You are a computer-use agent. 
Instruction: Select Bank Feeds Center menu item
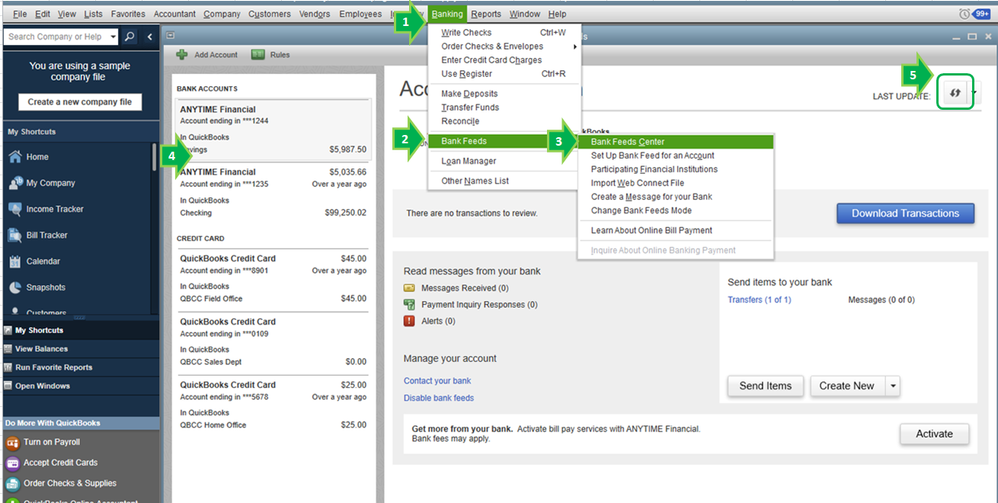click(x=675, y=142)
